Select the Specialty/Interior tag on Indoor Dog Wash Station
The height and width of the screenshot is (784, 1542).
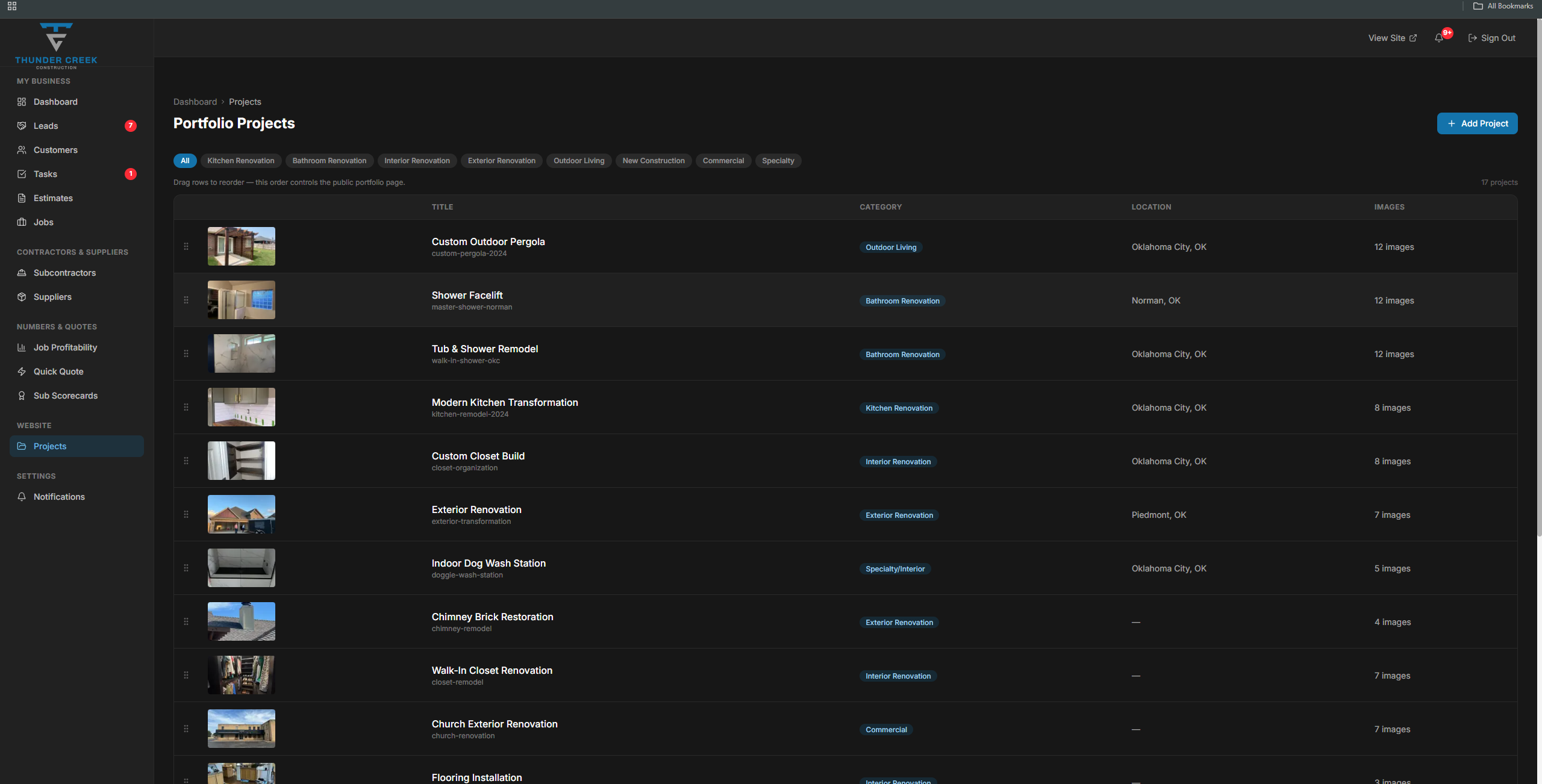click(x=894, y=568)
